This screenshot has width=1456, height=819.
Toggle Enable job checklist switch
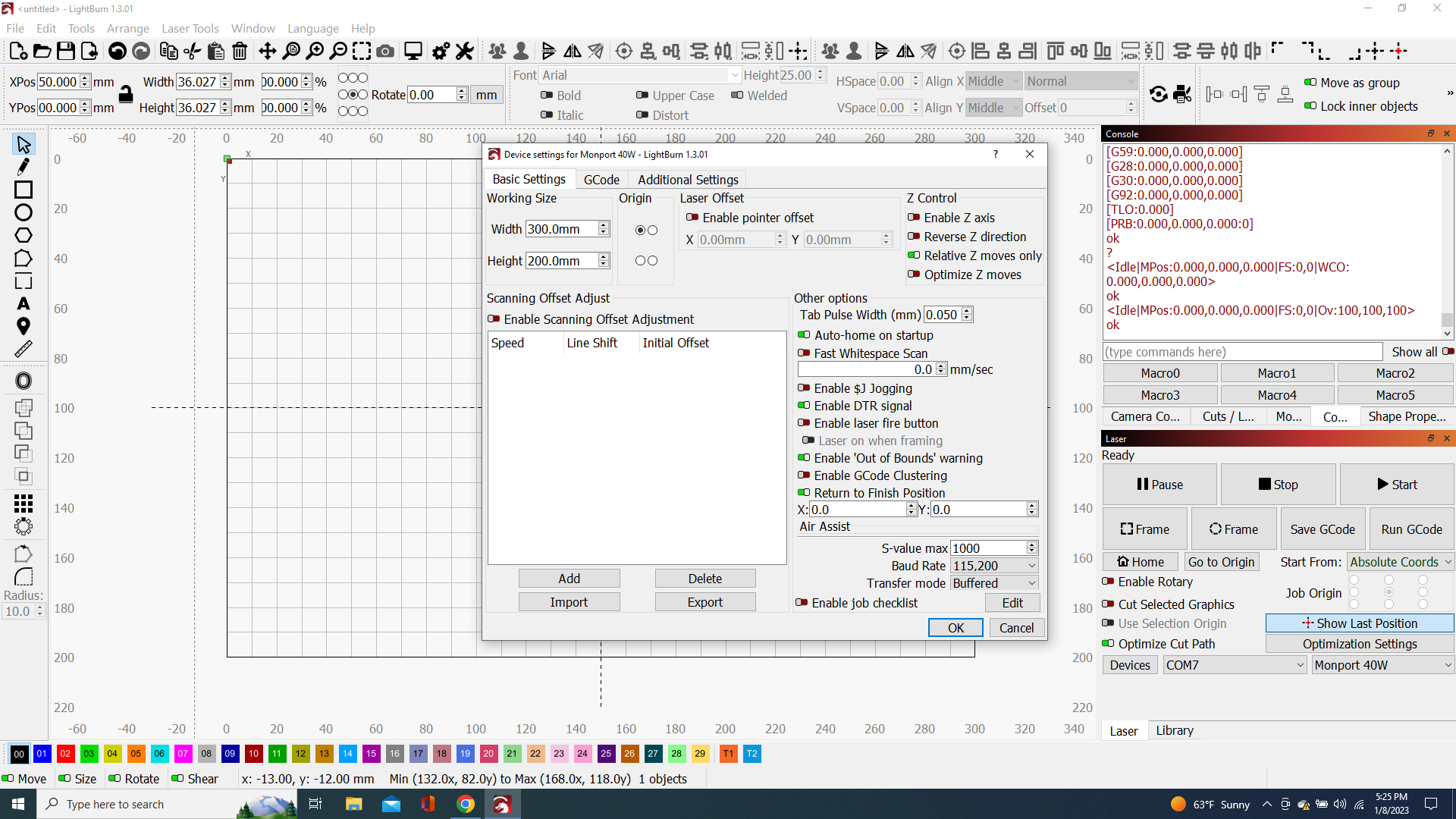tap(802, 603)
